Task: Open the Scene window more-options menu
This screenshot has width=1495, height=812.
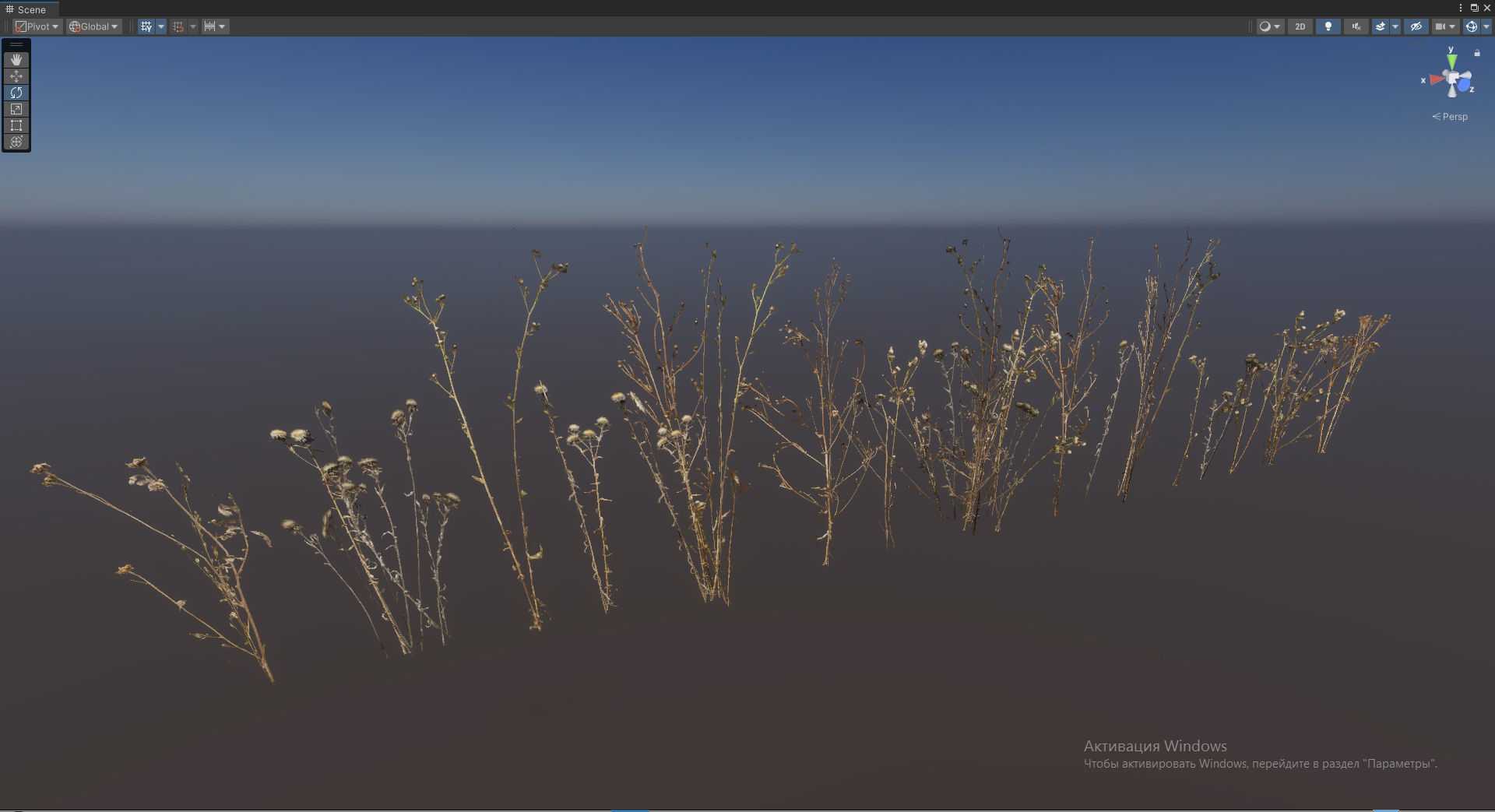Action: [x=1460, y=8]
